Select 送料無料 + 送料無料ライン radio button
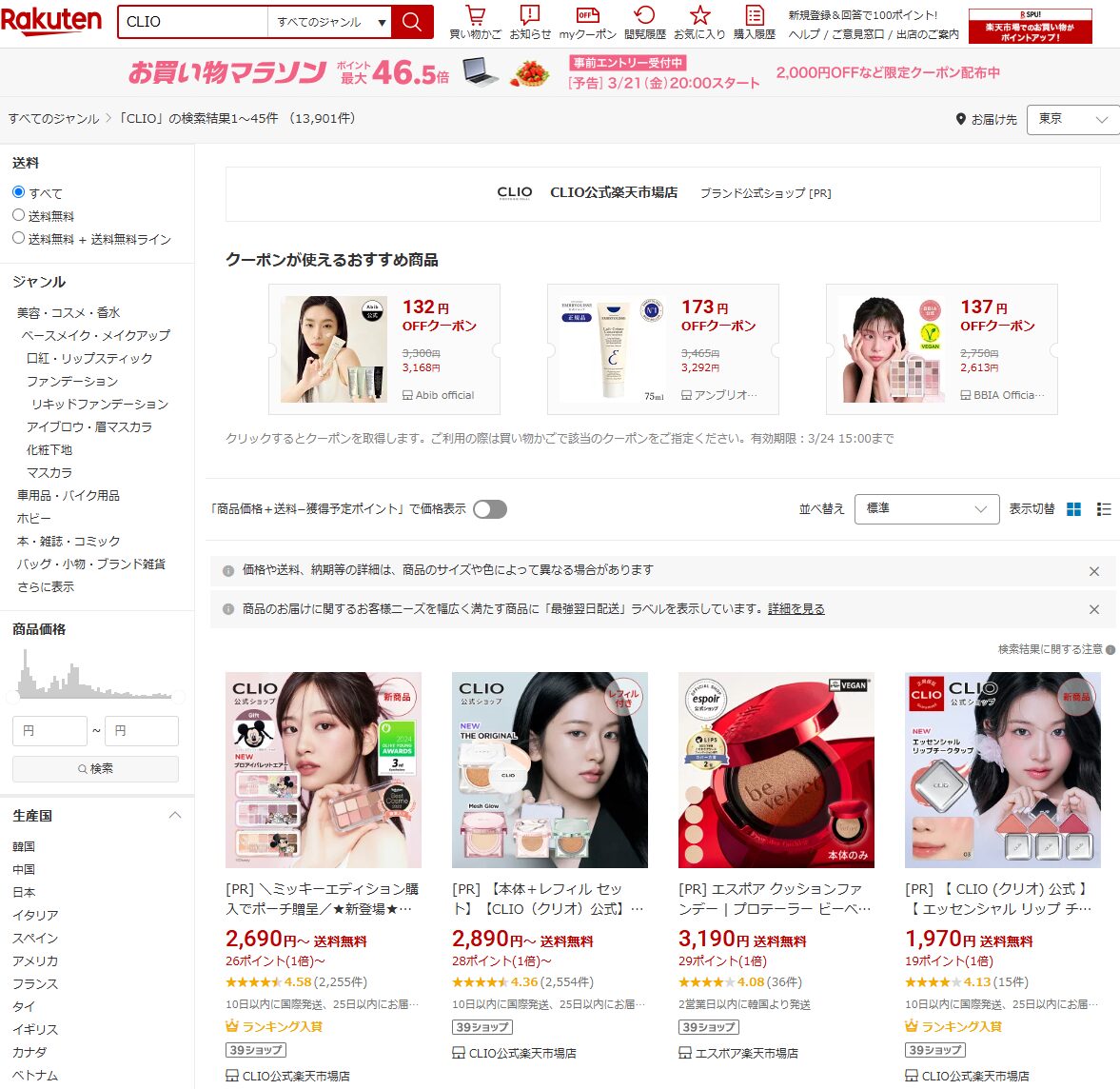The height and width of the screenshot is (1089, 1120). [x=19, y=238]
